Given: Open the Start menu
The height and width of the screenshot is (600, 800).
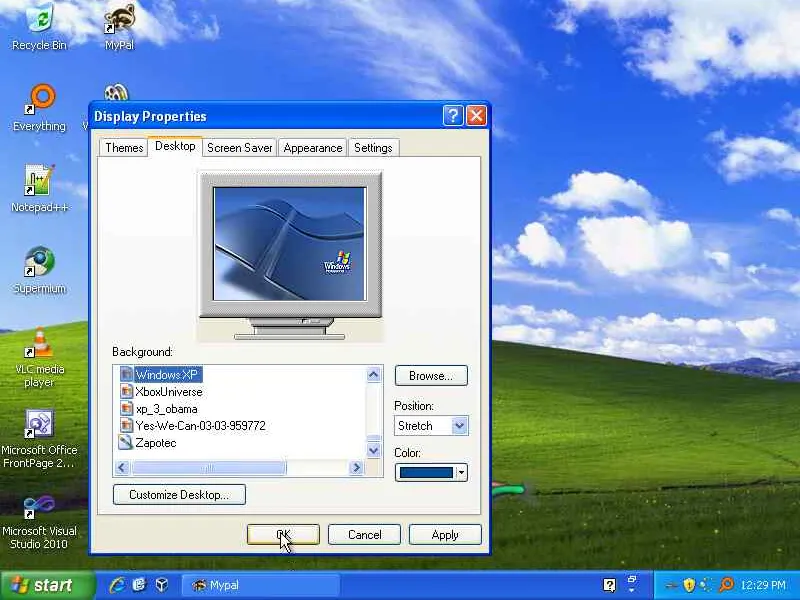Looking at the screenshot, I should [x=47, y=585].
